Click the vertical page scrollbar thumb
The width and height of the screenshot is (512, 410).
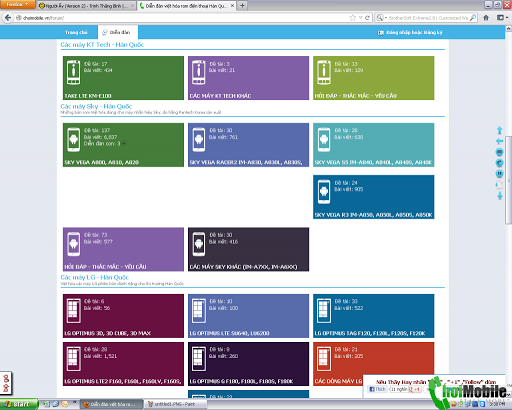click(508, 180)
